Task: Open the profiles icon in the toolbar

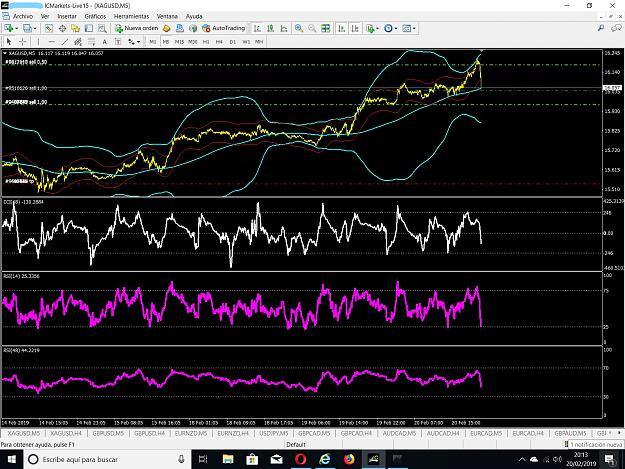Action: [27, 28]
